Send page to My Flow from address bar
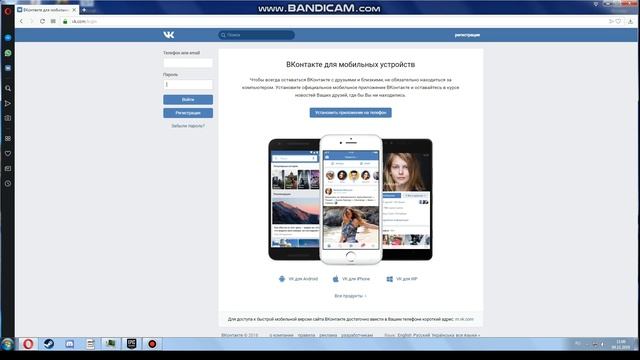Viewport: 640px width, 360px height. pos(611,21)
